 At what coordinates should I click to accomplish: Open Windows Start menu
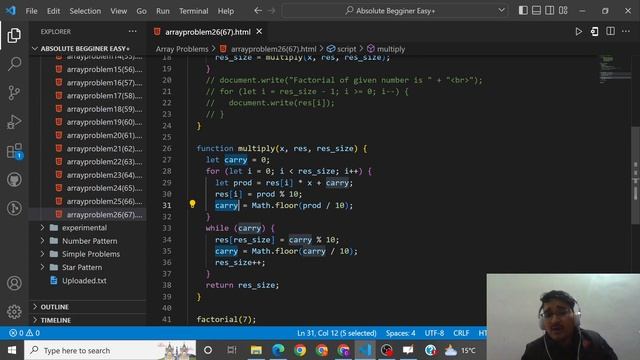point(12,350)
